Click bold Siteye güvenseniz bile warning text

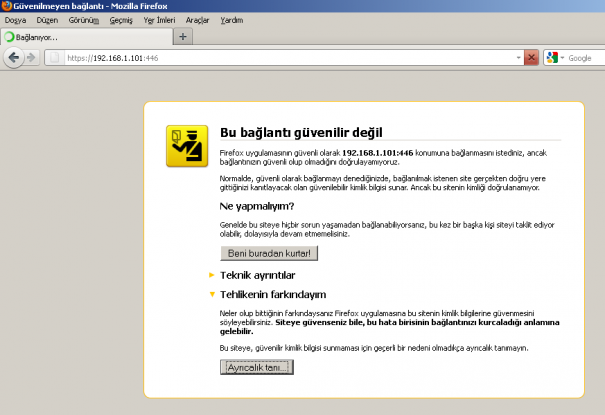point(390,327)
